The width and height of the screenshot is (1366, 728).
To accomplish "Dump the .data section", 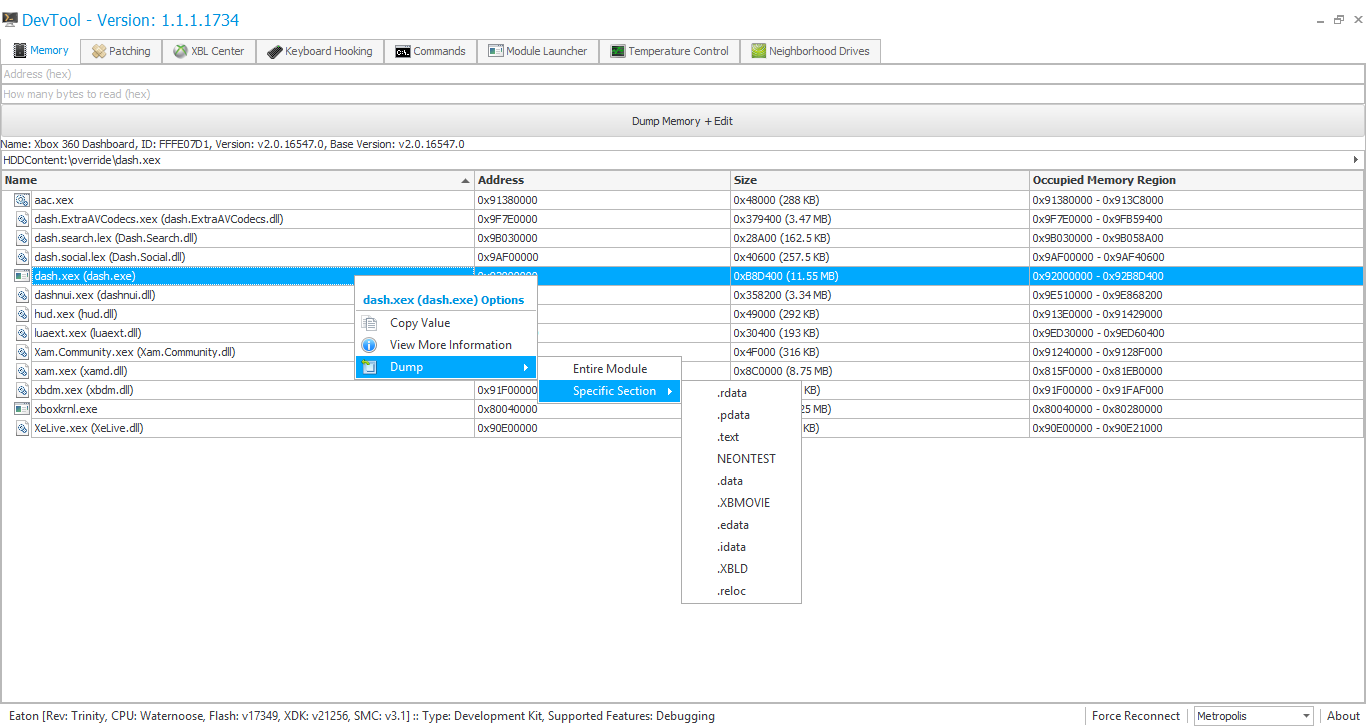I will tap(741, 481).
